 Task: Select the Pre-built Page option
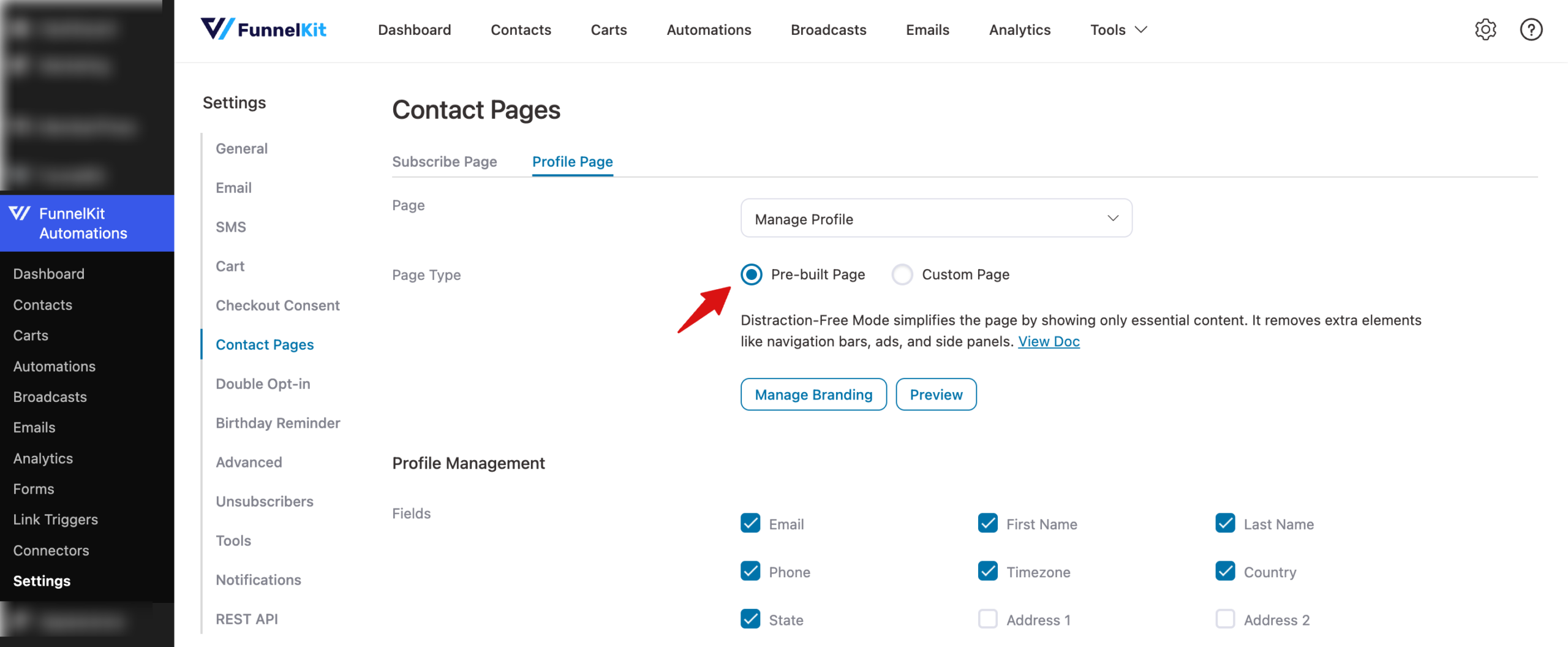pos(751,274)
